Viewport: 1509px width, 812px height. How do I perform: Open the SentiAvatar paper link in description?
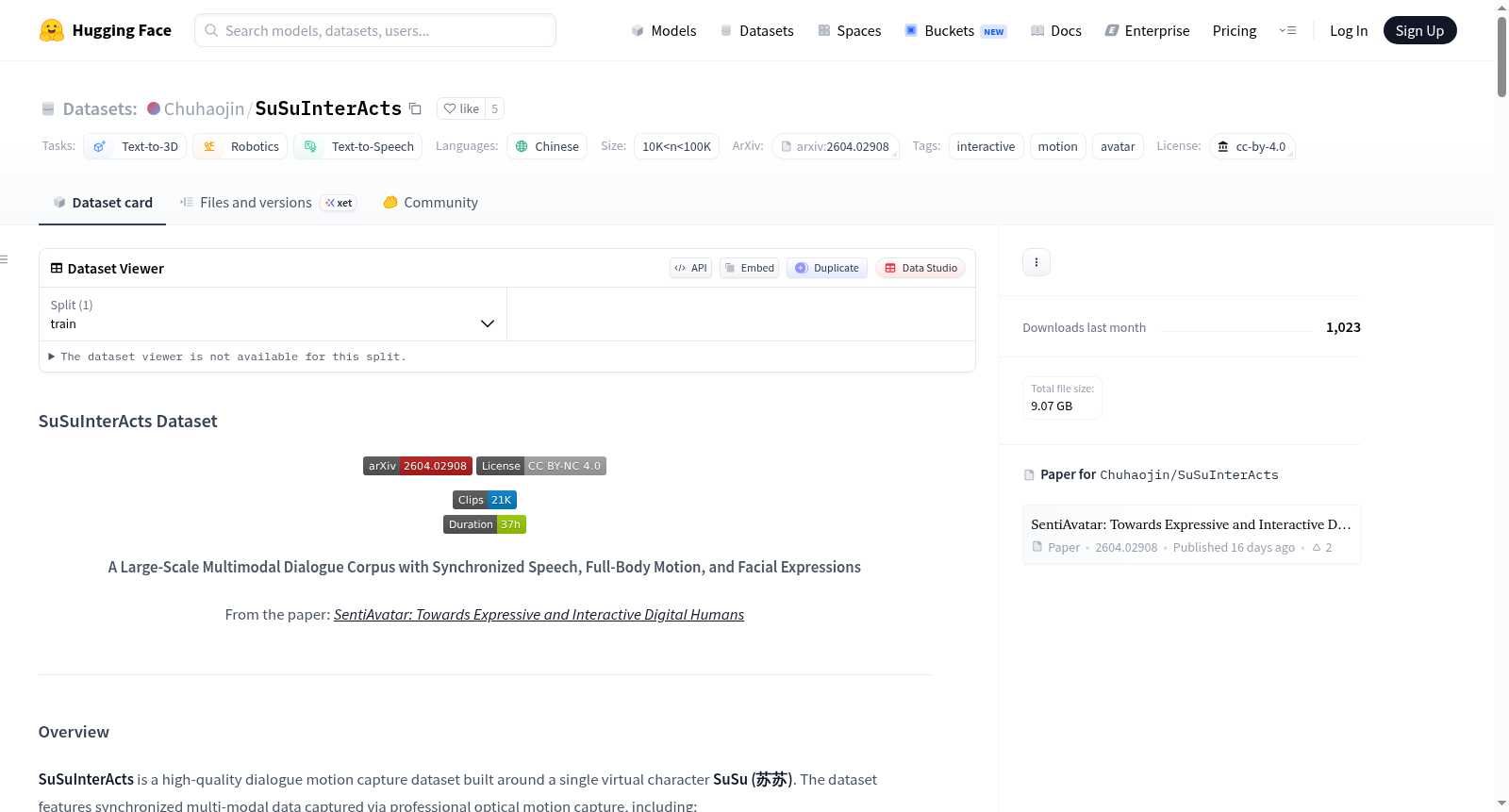tap(539, 615)
